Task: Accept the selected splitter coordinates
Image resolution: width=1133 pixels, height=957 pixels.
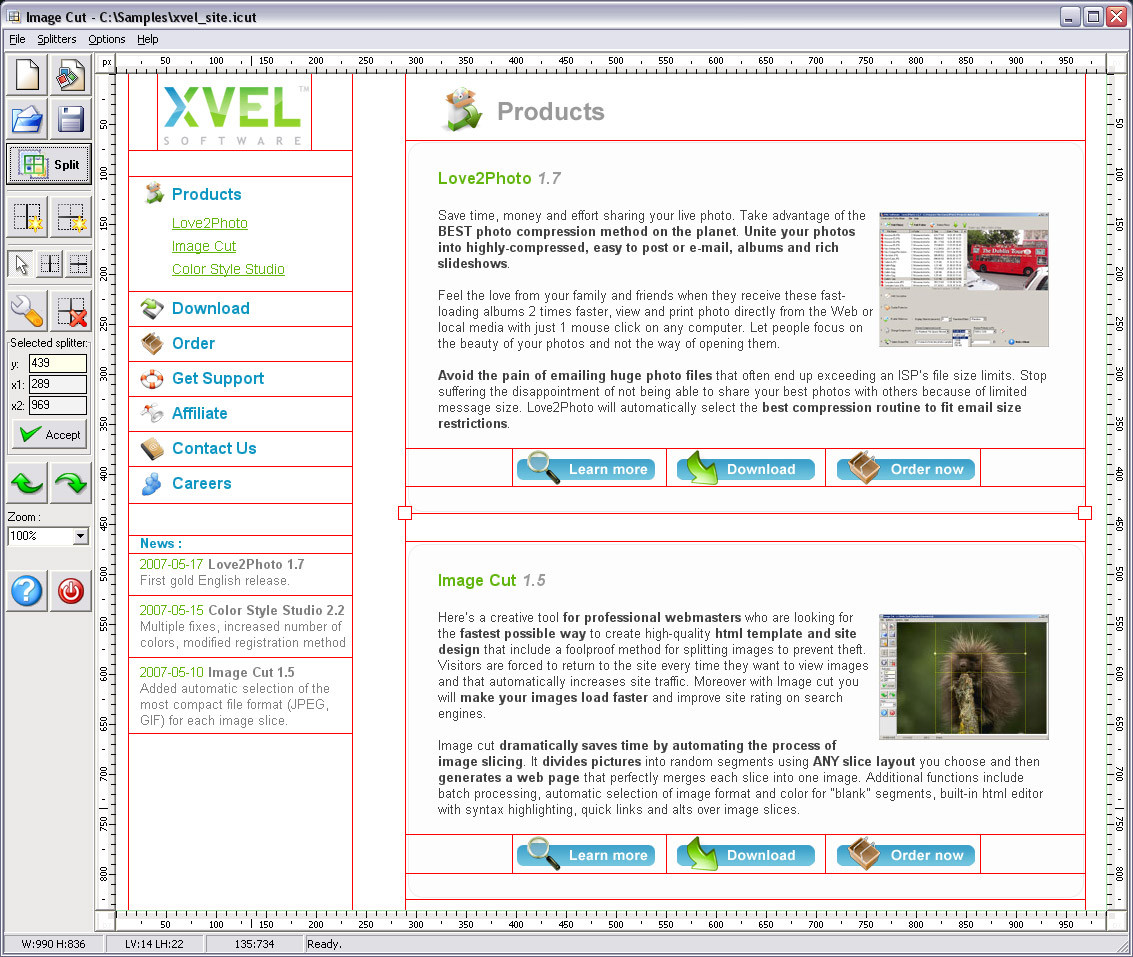Action: pos(49,434)
